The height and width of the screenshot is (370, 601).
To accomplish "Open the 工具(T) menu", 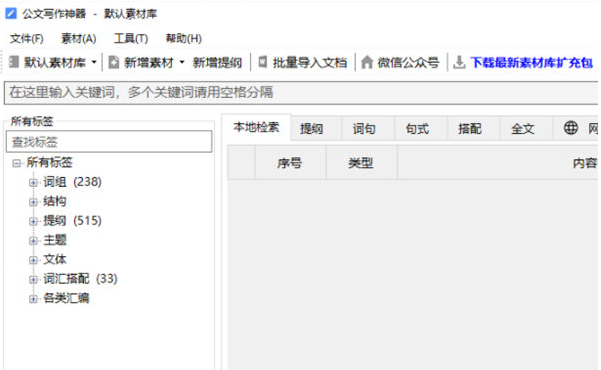I will coord(131,38).
